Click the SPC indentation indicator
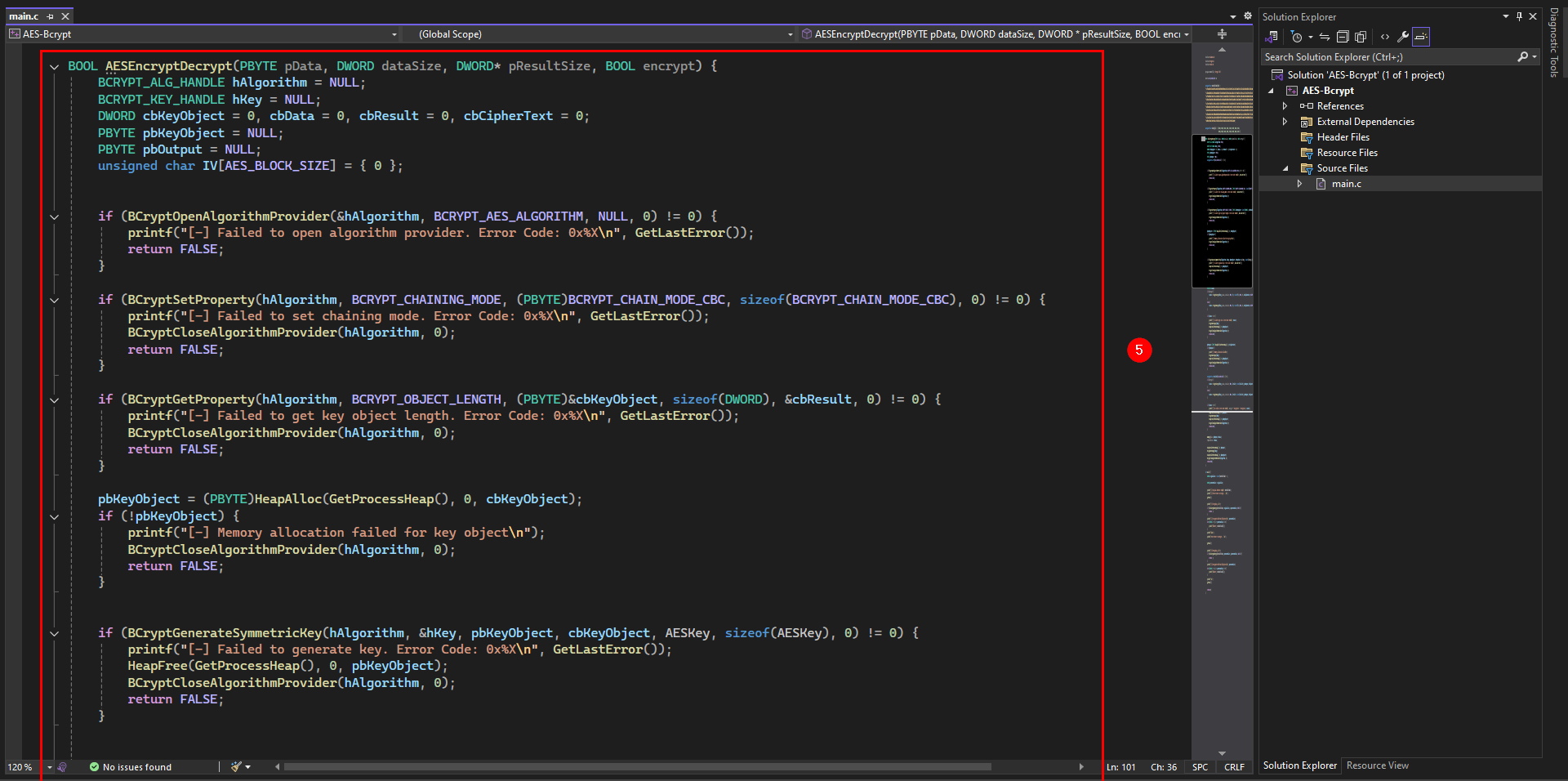 click(x=1200, y=767)
